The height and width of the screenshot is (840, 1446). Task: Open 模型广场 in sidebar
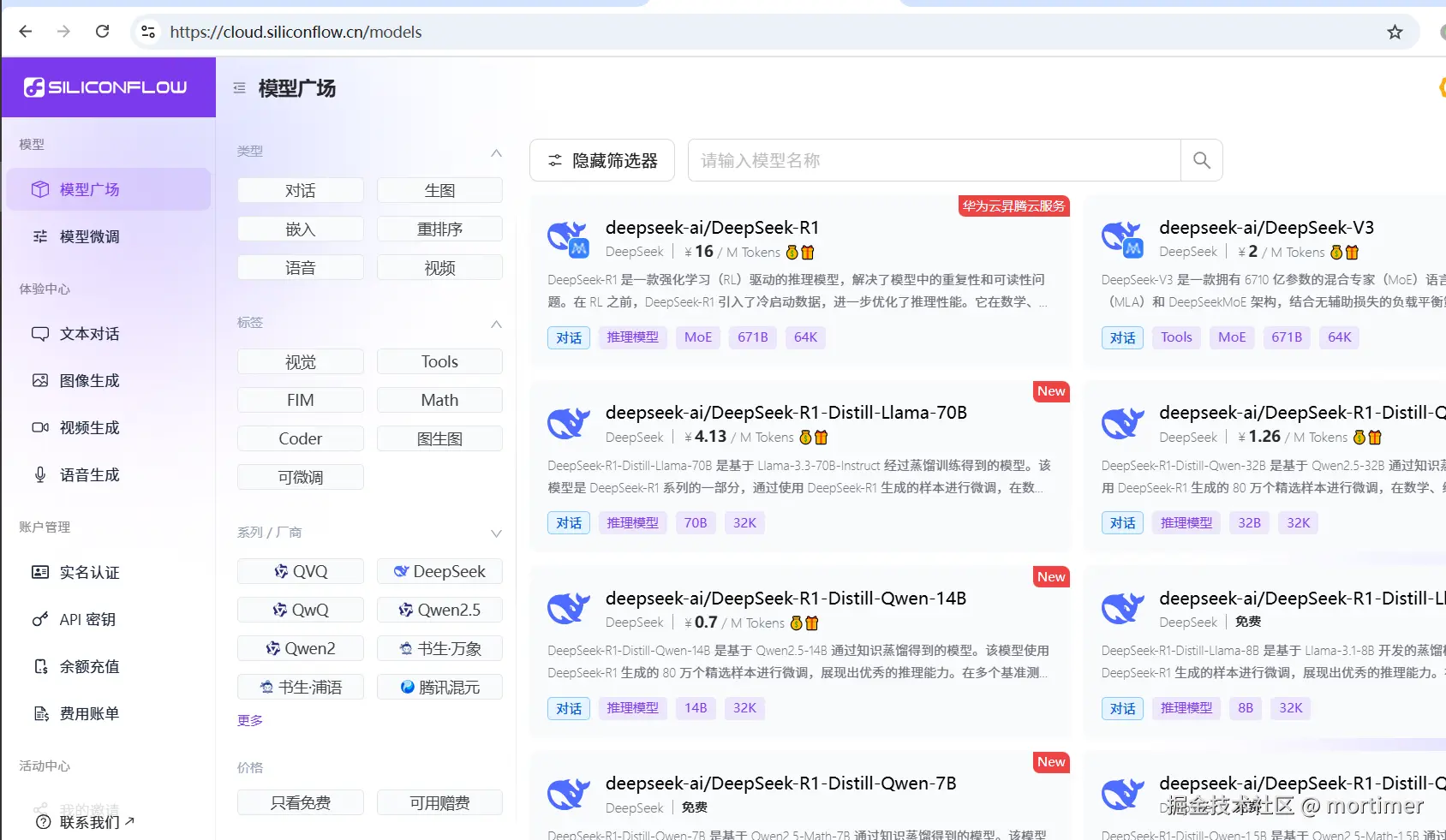[108, 189]
